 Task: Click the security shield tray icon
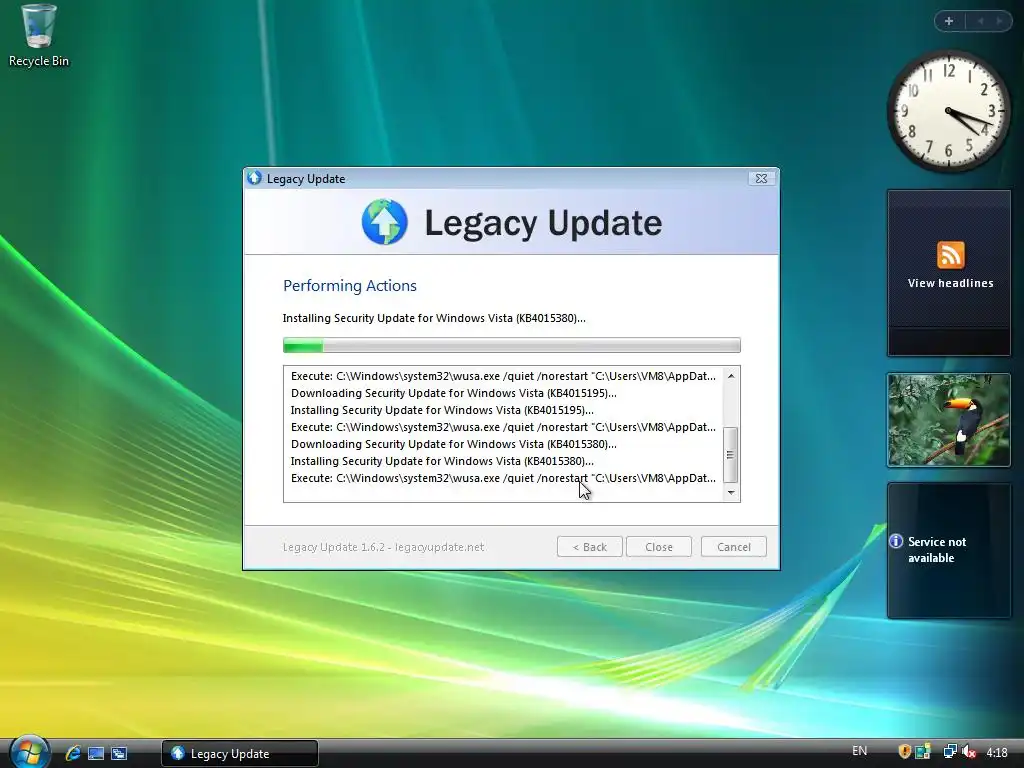click(x=904, y=752)
